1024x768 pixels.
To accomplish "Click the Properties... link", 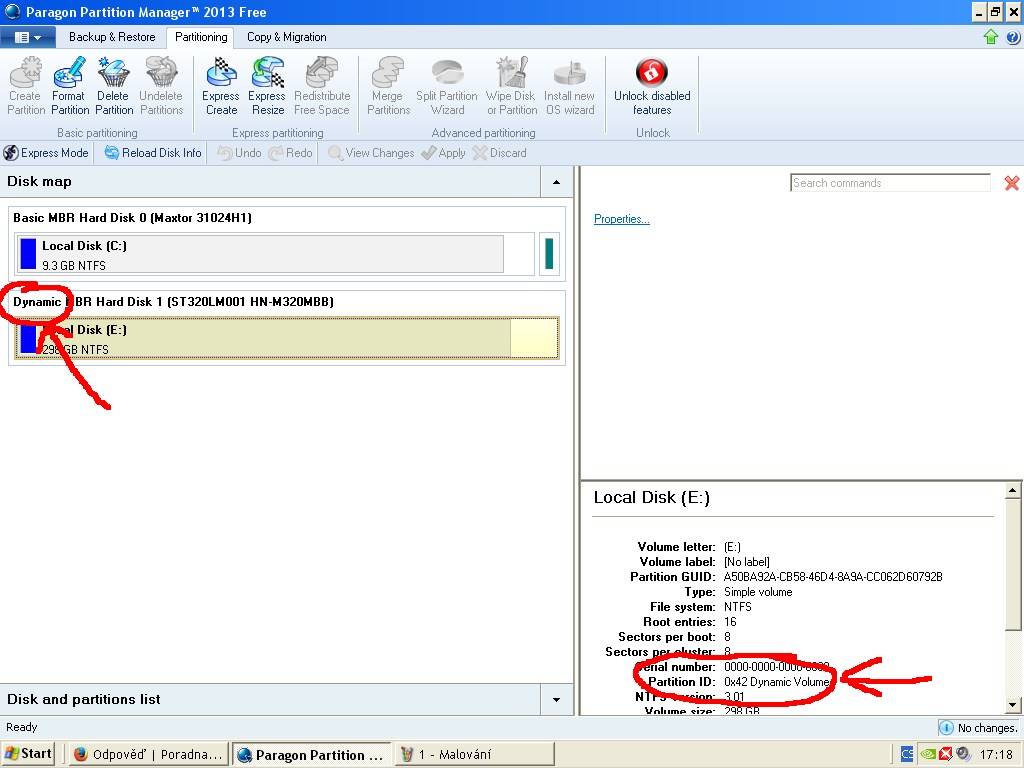I will [622, 219].
